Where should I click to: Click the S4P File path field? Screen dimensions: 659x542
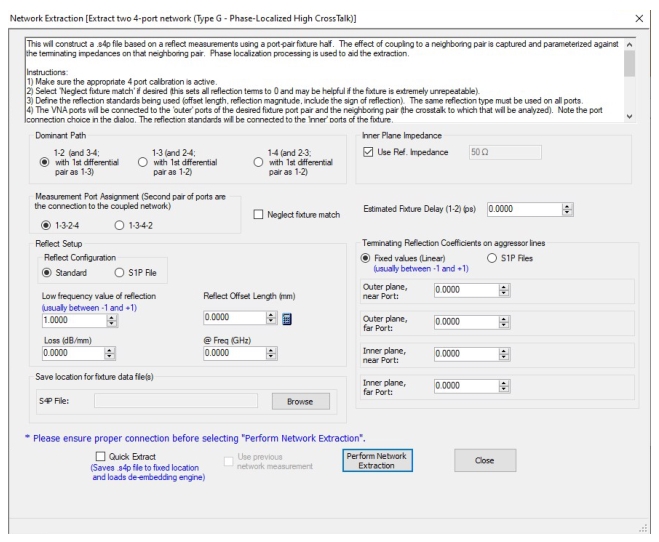176,401
